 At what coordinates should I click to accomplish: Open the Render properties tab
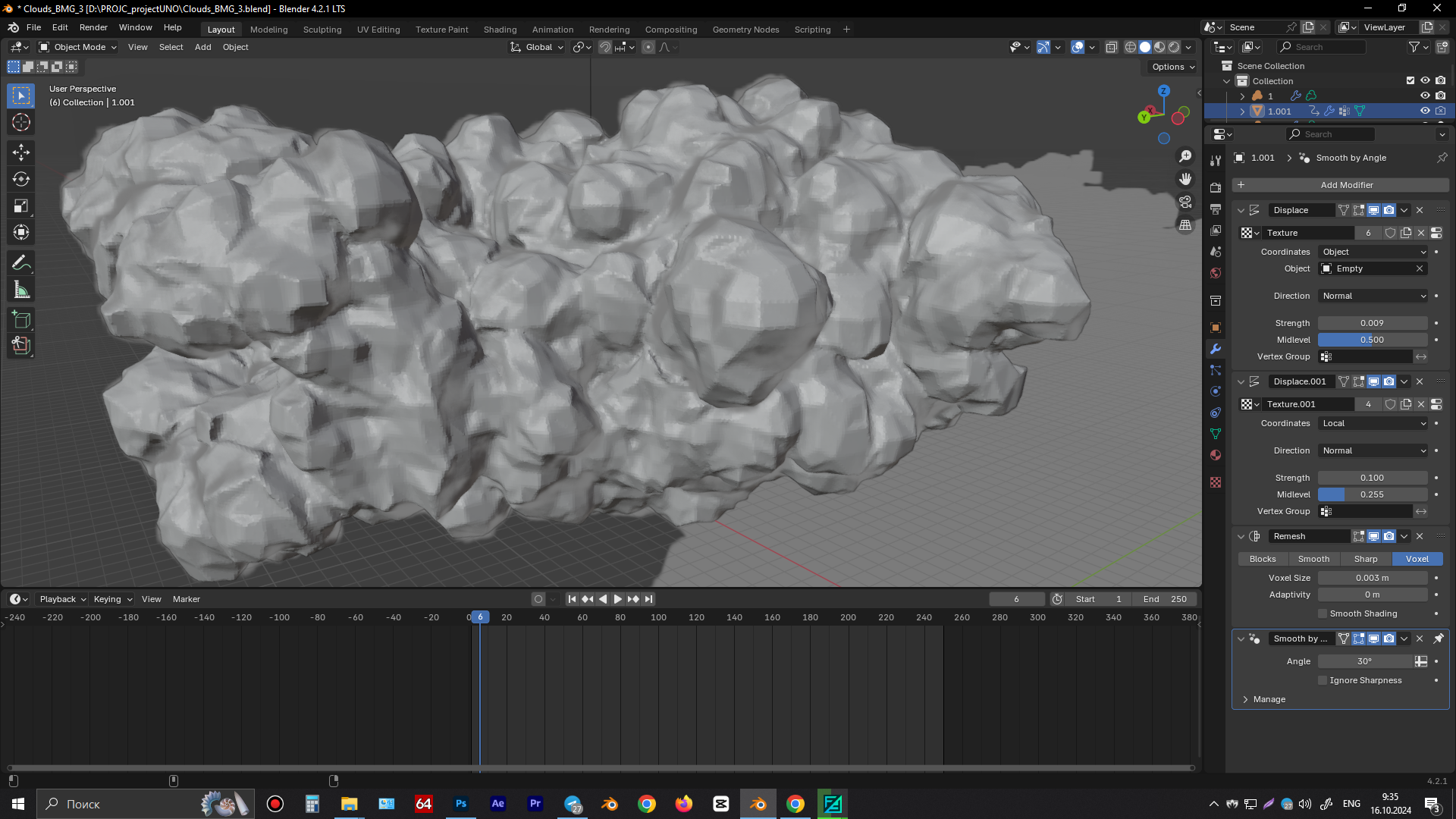click(x=1216, y=187)
